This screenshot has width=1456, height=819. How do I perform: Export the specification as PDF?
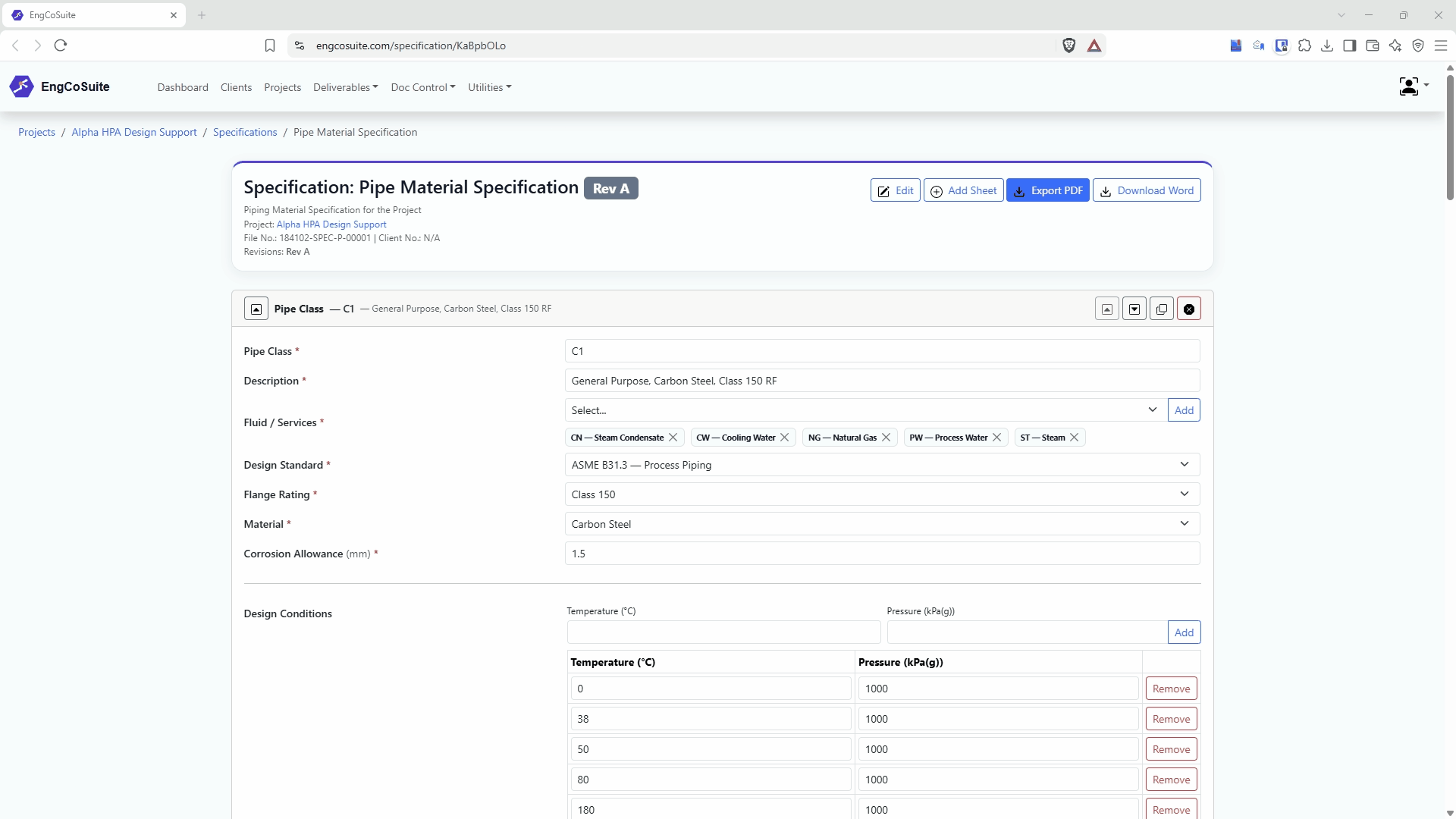(1048, 190)
